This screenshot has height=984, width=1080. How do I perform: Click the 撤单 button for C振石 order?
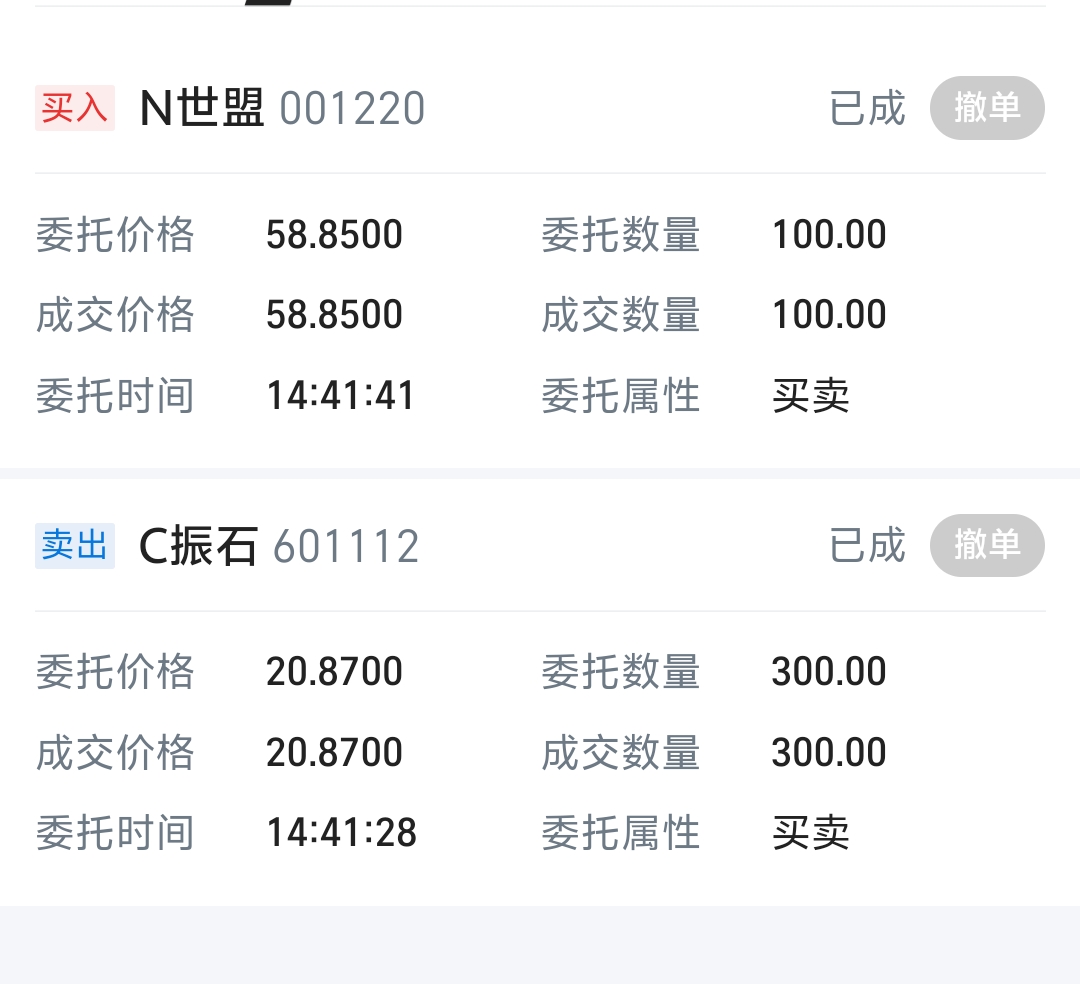tap(987, 545)
